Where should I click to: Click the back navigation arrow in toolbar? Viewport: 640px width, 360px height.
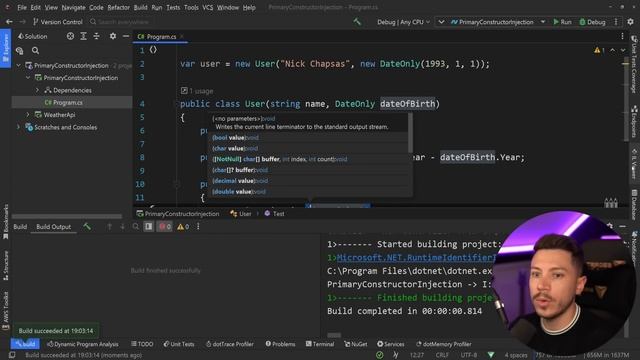[x=9, y=22]
